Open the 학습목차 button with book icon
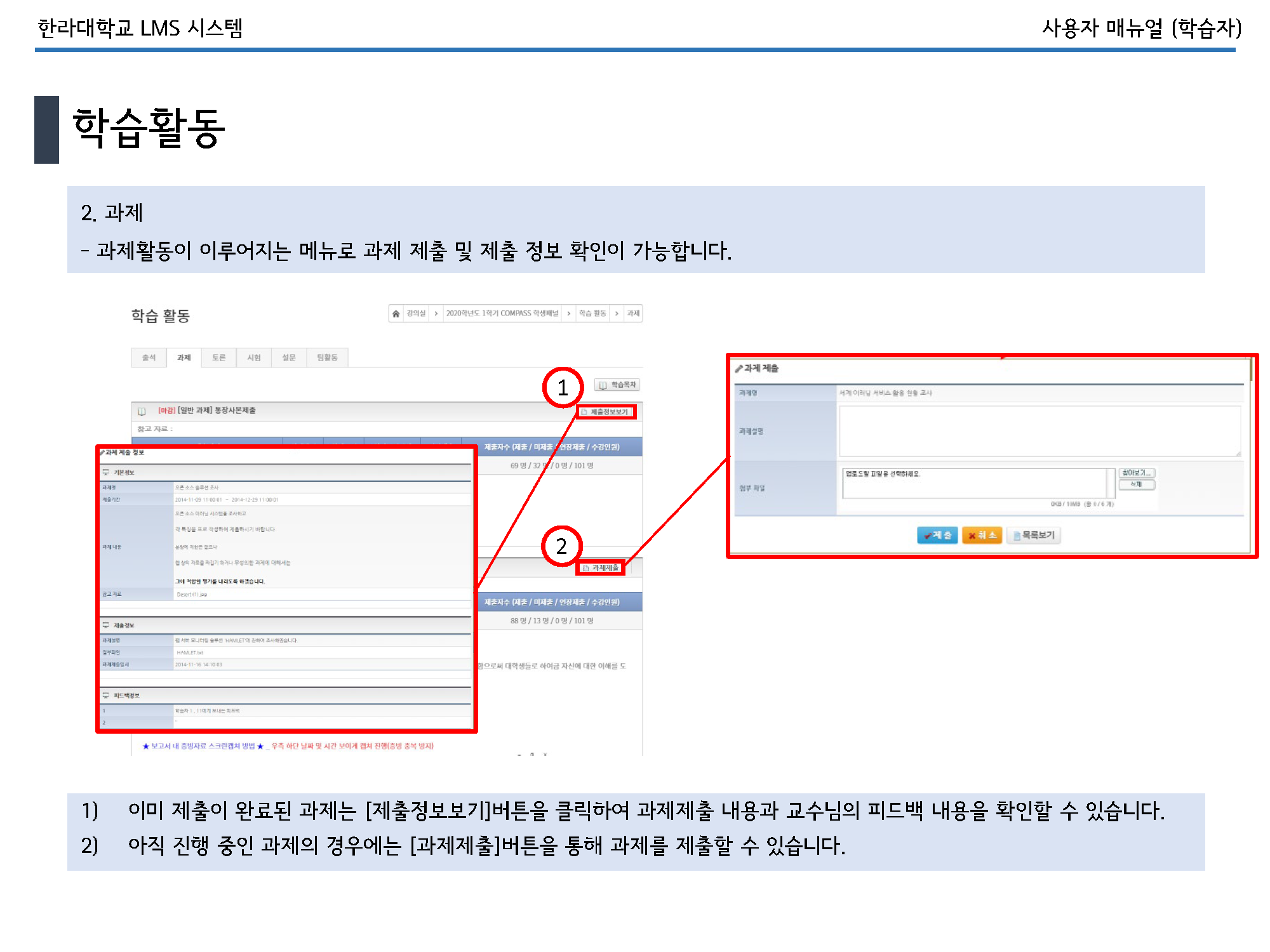 click(617, 385)
